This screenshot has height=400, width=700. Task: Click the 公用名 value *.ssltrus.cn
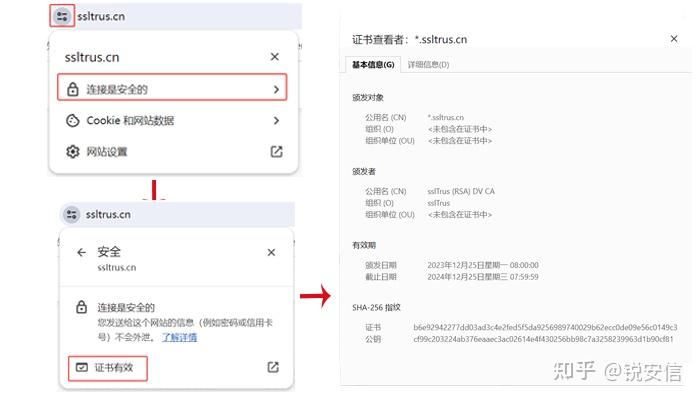point(446,117)
